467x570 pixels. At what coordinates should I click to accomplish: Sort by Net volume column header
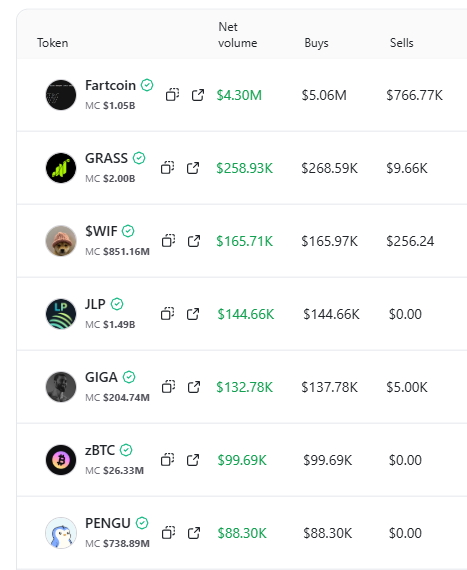237,35
